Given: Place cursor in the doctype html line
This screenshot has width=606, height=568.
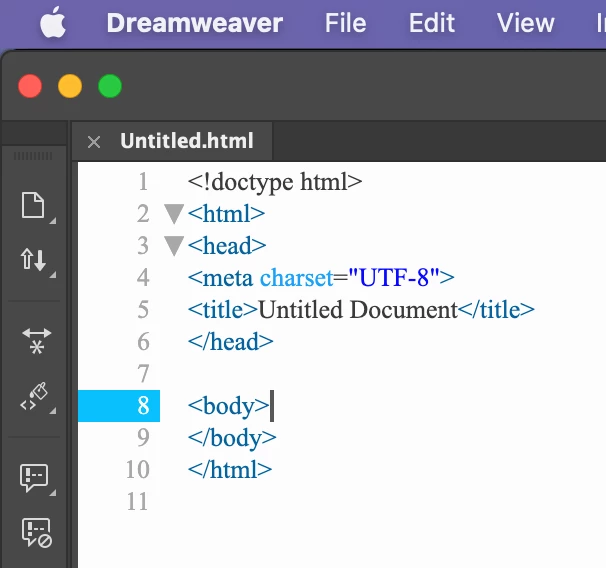Looking at the screenshot, I should [x=275, y=182].
